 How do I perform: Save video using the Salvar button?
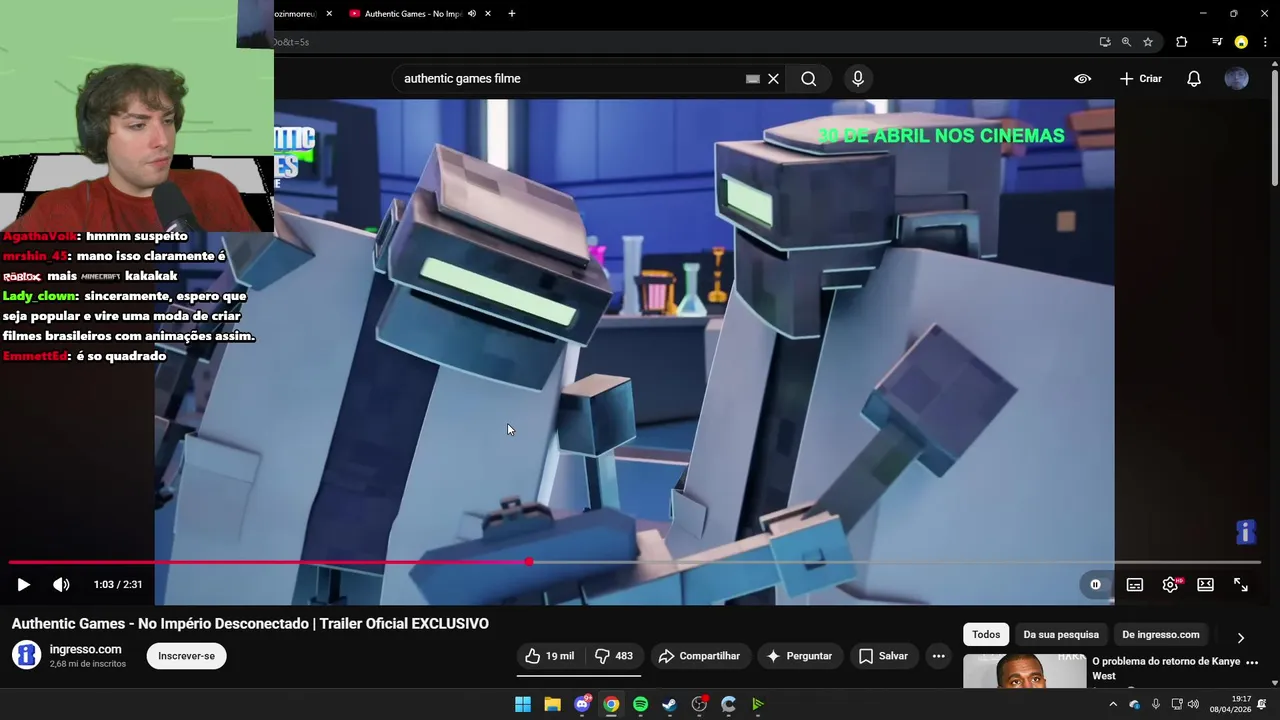click(883, 656)
